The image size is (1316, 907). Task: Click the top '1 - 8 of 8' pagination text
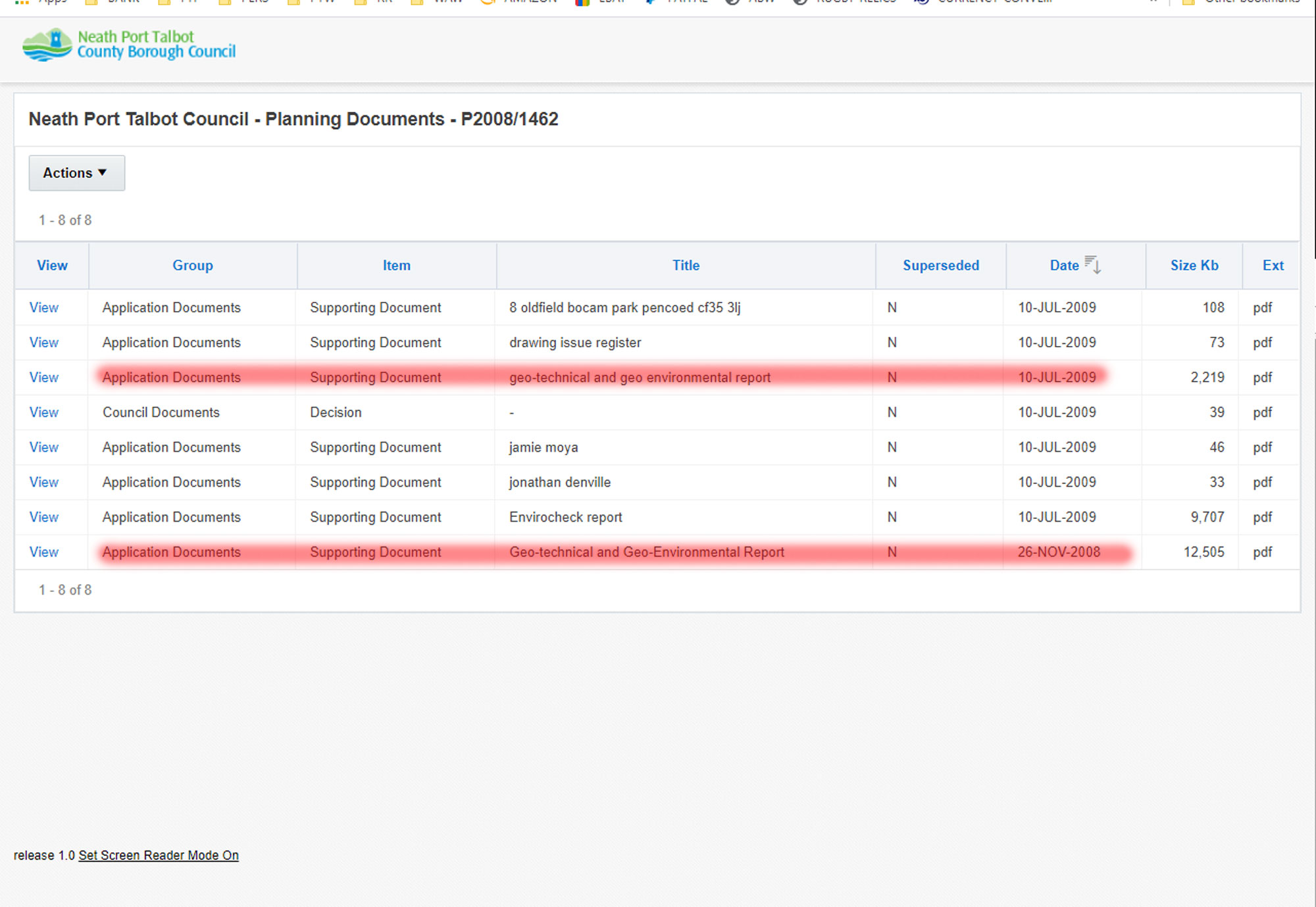point(65,220)
